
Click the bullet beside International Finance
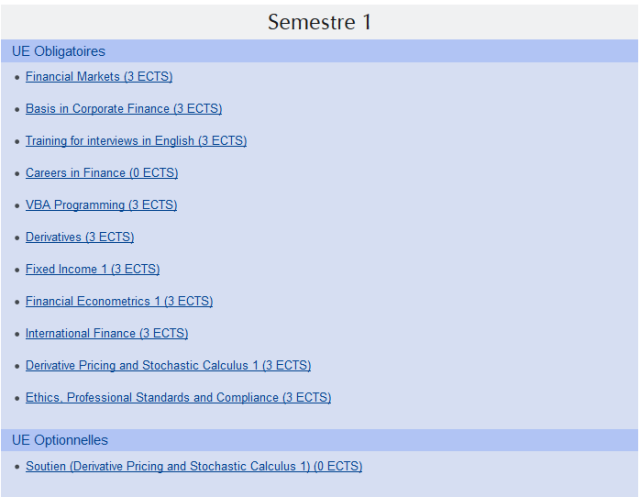(x=17, y=334)
